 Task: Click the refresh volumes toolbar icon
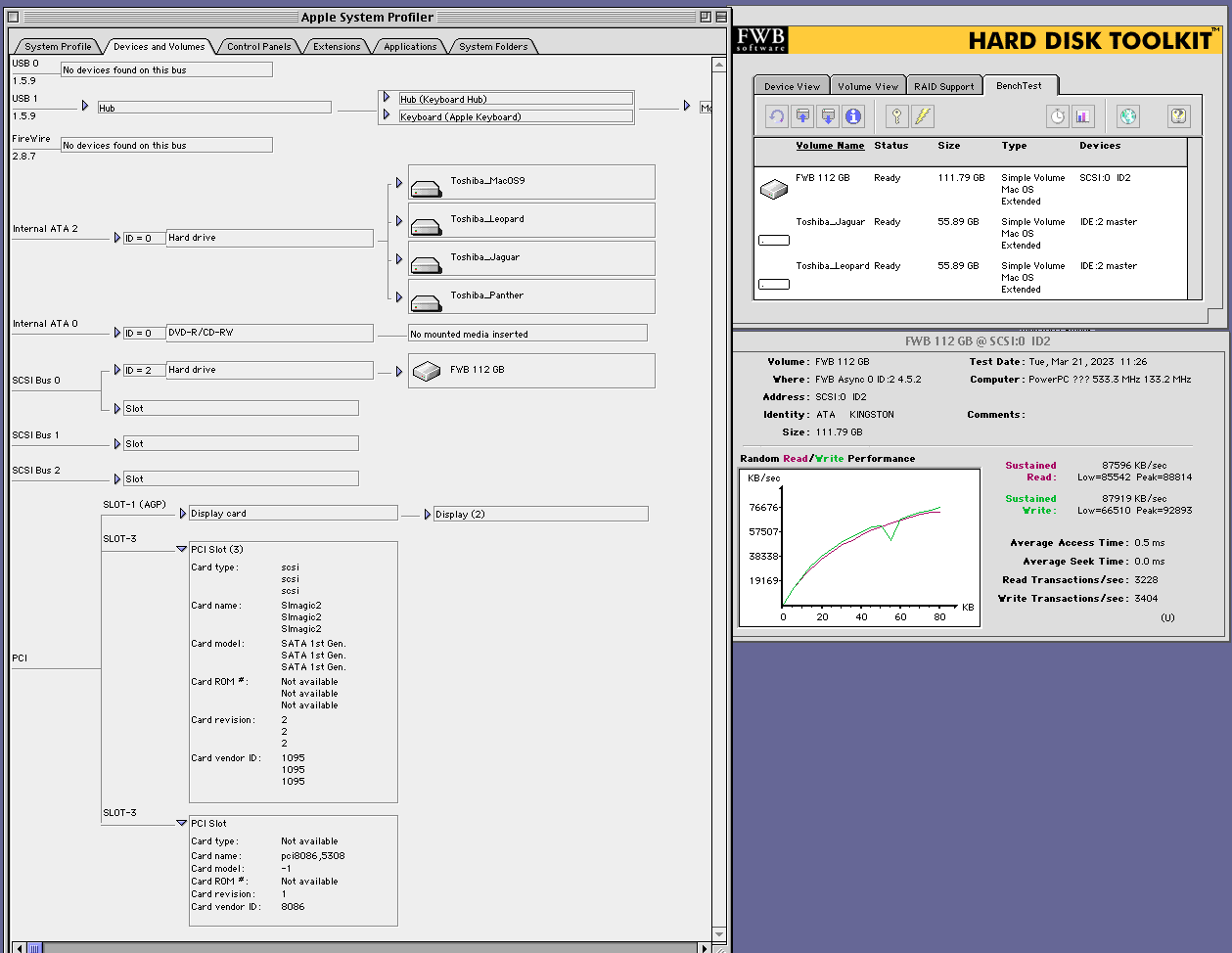tap(777, 116)
